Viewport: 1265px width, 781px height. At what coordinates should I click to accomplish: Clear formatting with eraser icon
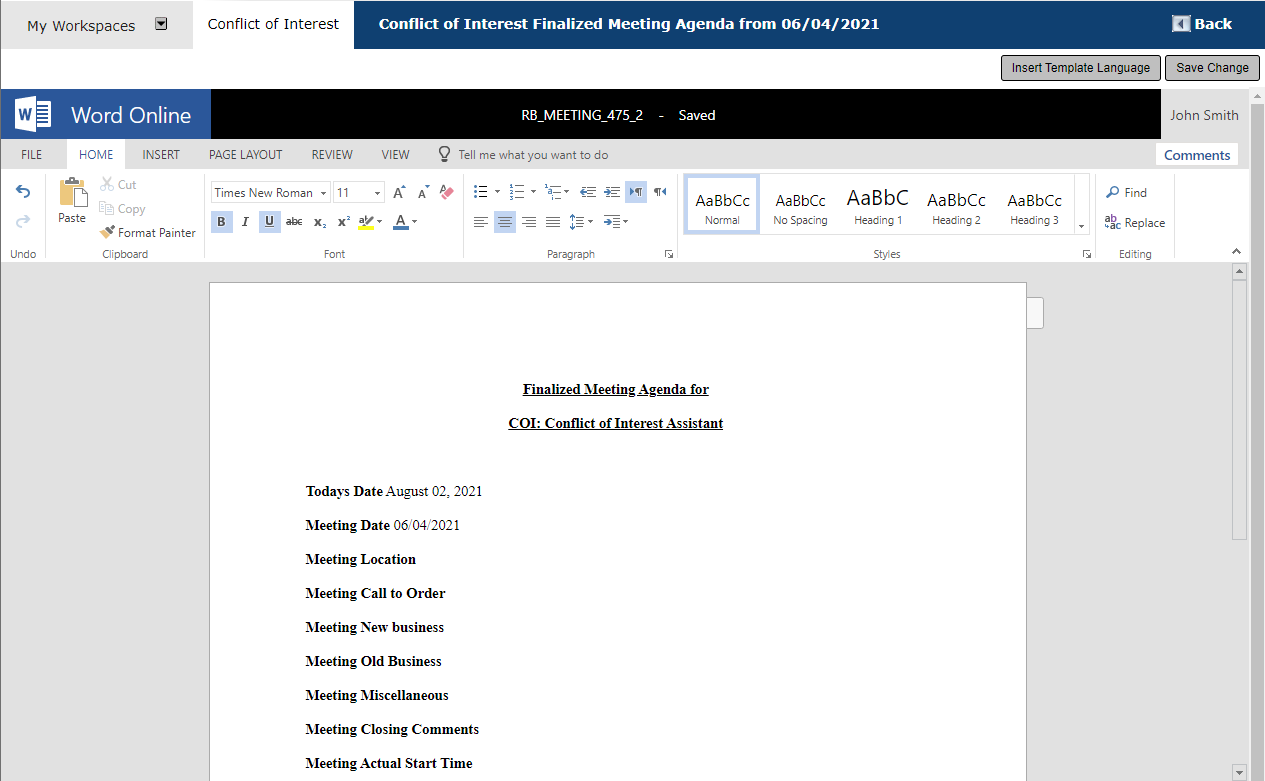click(447, 192)
